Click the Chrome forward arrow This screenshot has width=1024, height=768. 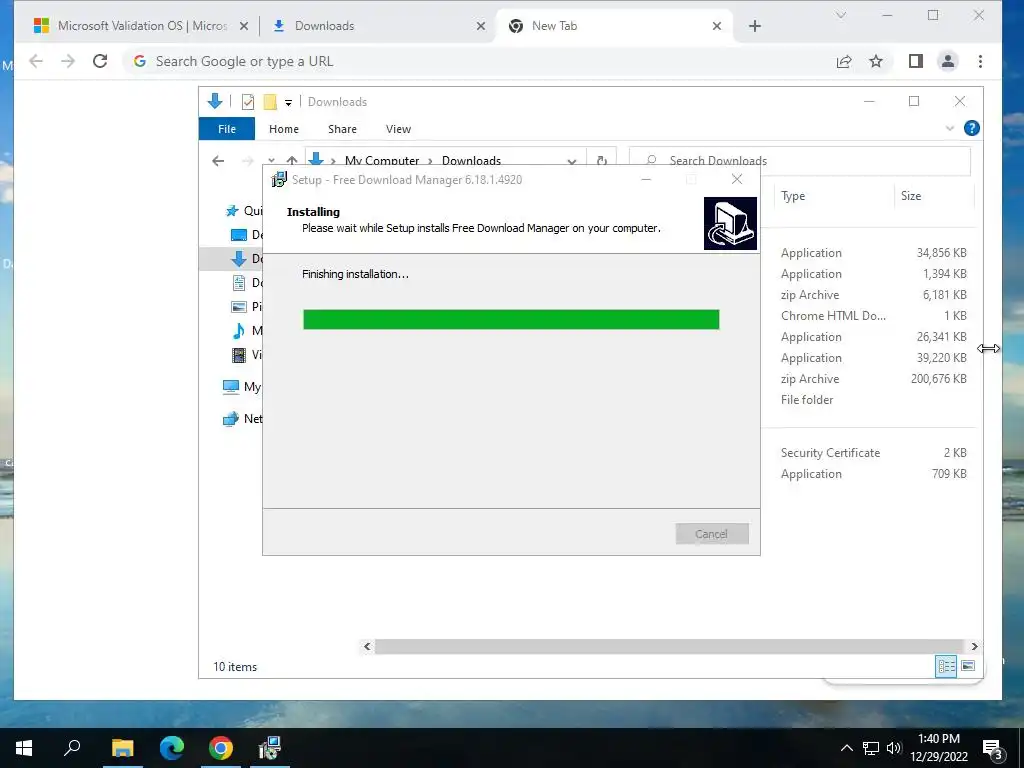point(68,61)
